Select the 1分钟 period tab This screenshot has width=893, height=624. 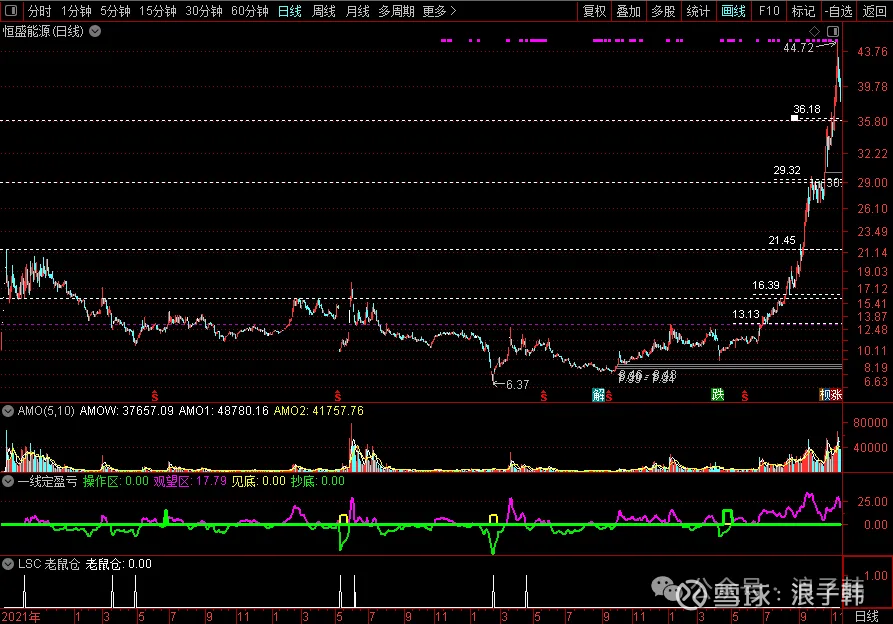coord(76,11)
